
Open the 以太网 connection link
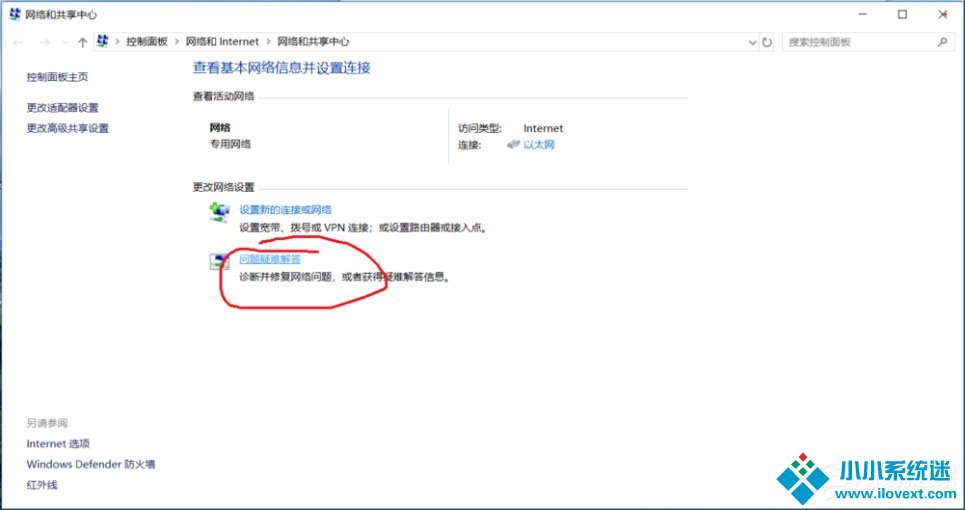click(x=539, y=145)
